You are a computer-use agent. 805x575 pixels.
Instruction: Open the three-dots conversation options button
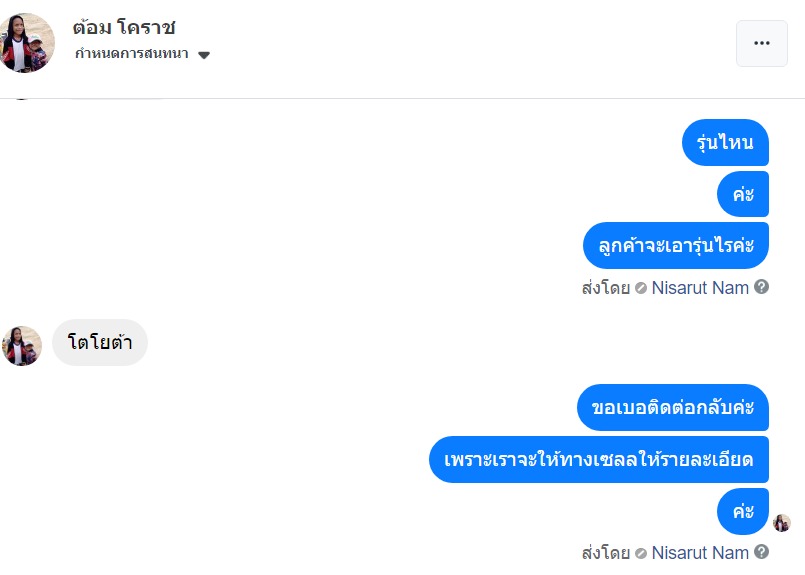click(761, 43)
